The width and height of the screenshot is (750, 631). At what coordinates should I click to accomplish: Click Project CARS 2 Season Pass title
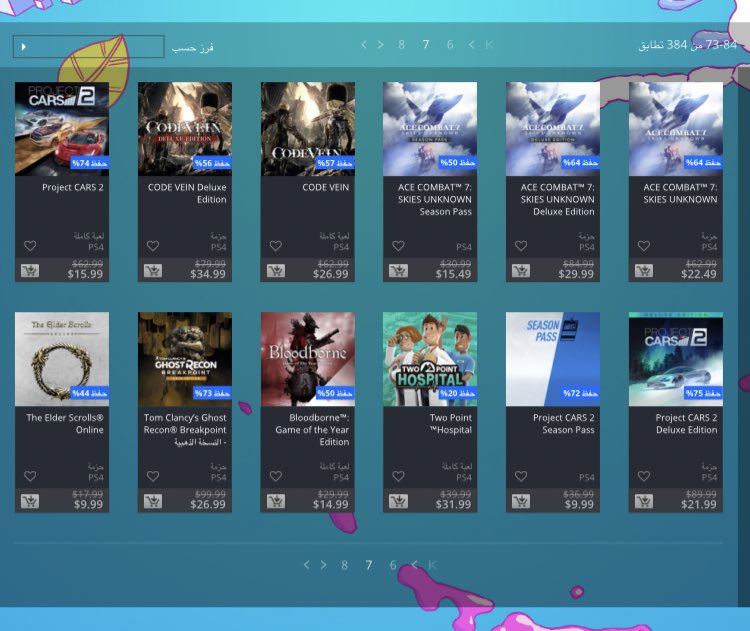point(564,423)
